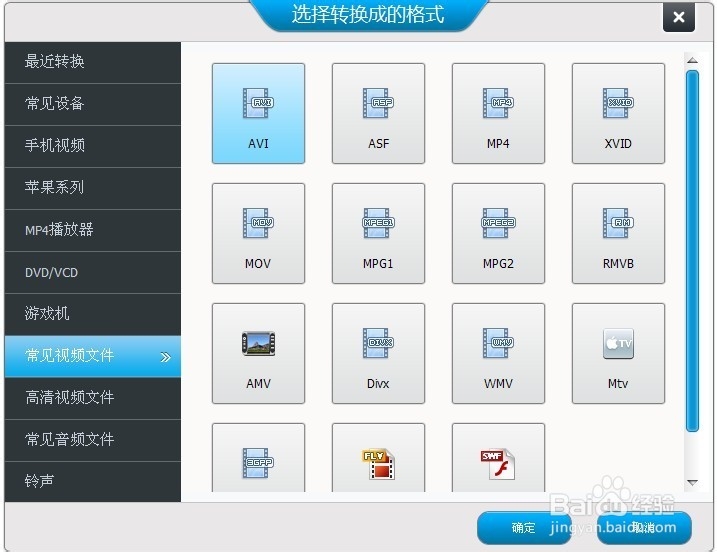Image resolution: width=717 pixels, height=552 pixels.
Task: Switch to 常见音频文件 category
Action: (93, 440)
